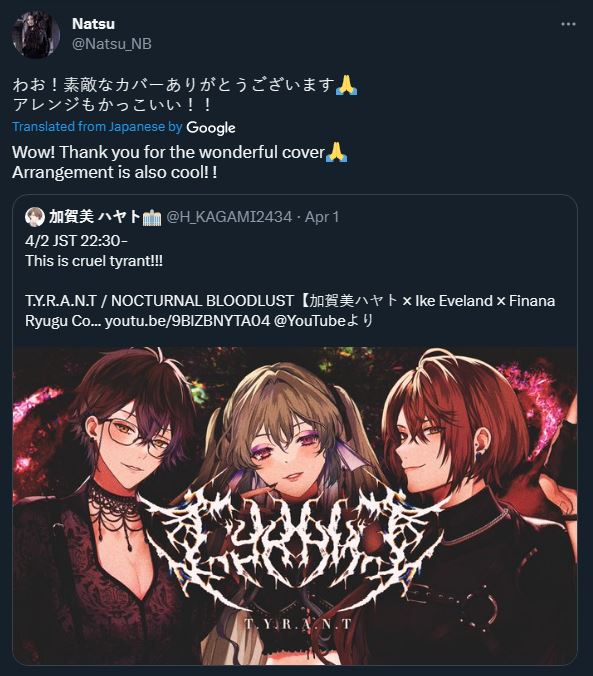Open the three-dot more options menu

click(568, 24)
